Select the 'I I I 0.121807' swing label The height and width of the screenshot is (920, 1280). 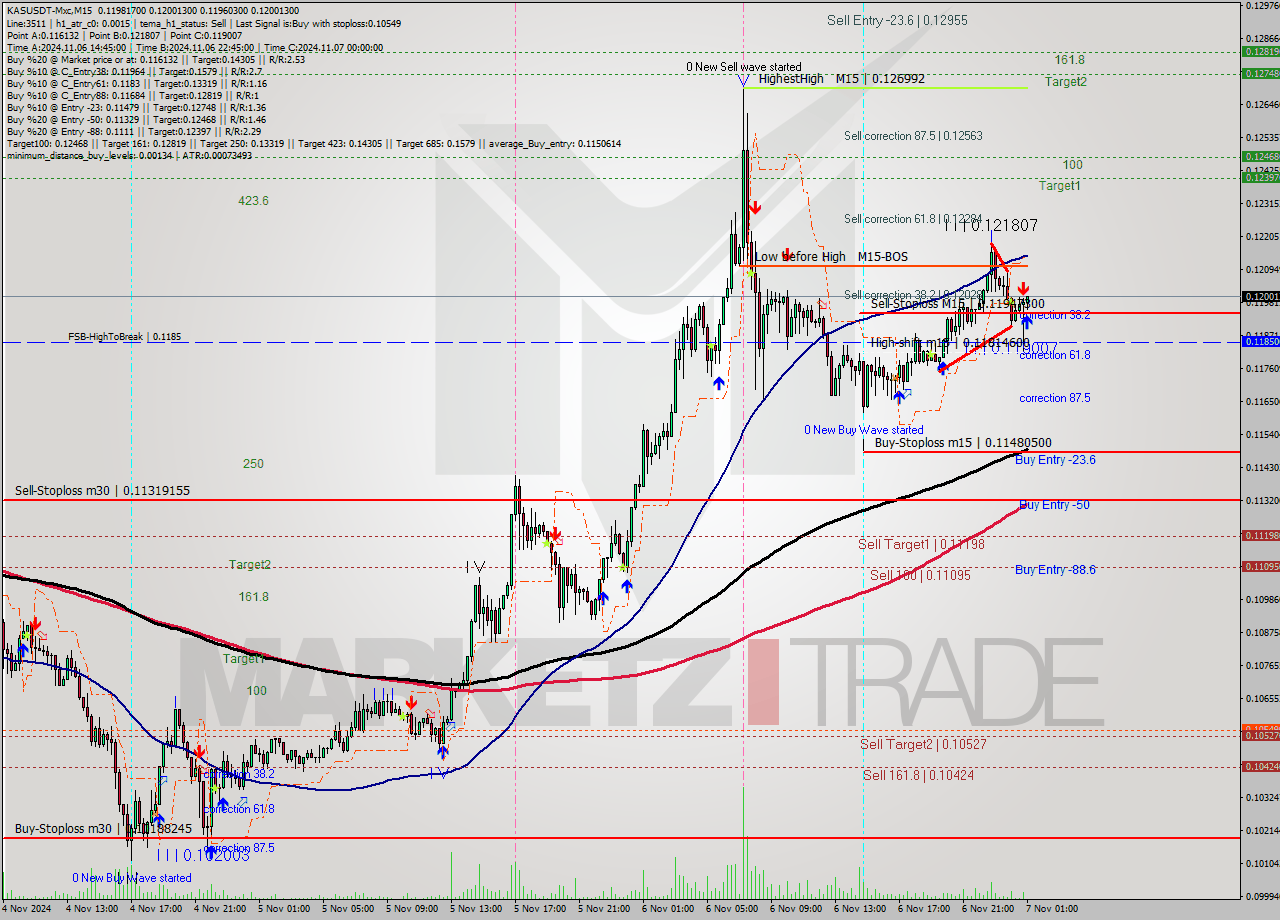pyautogui.click(x=991, y=226)
